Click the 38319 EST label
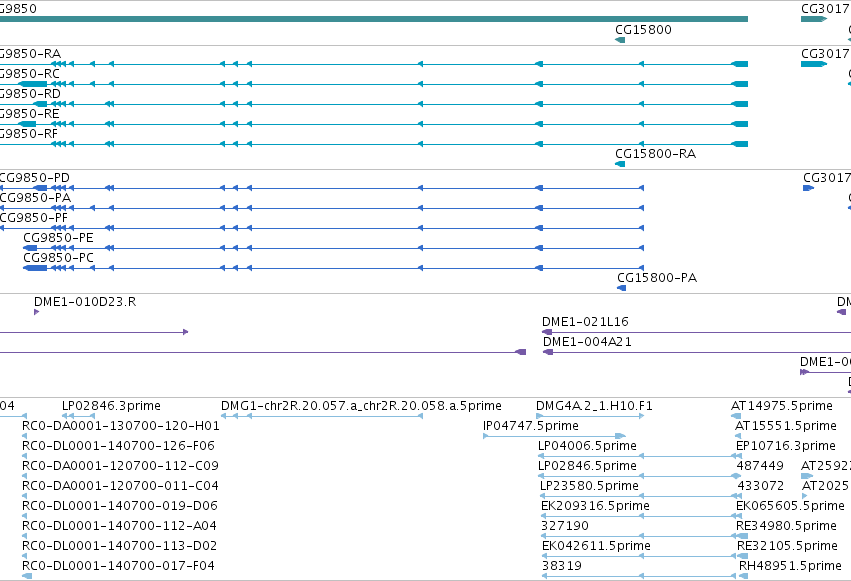851x581 pixels. [562, 566]
